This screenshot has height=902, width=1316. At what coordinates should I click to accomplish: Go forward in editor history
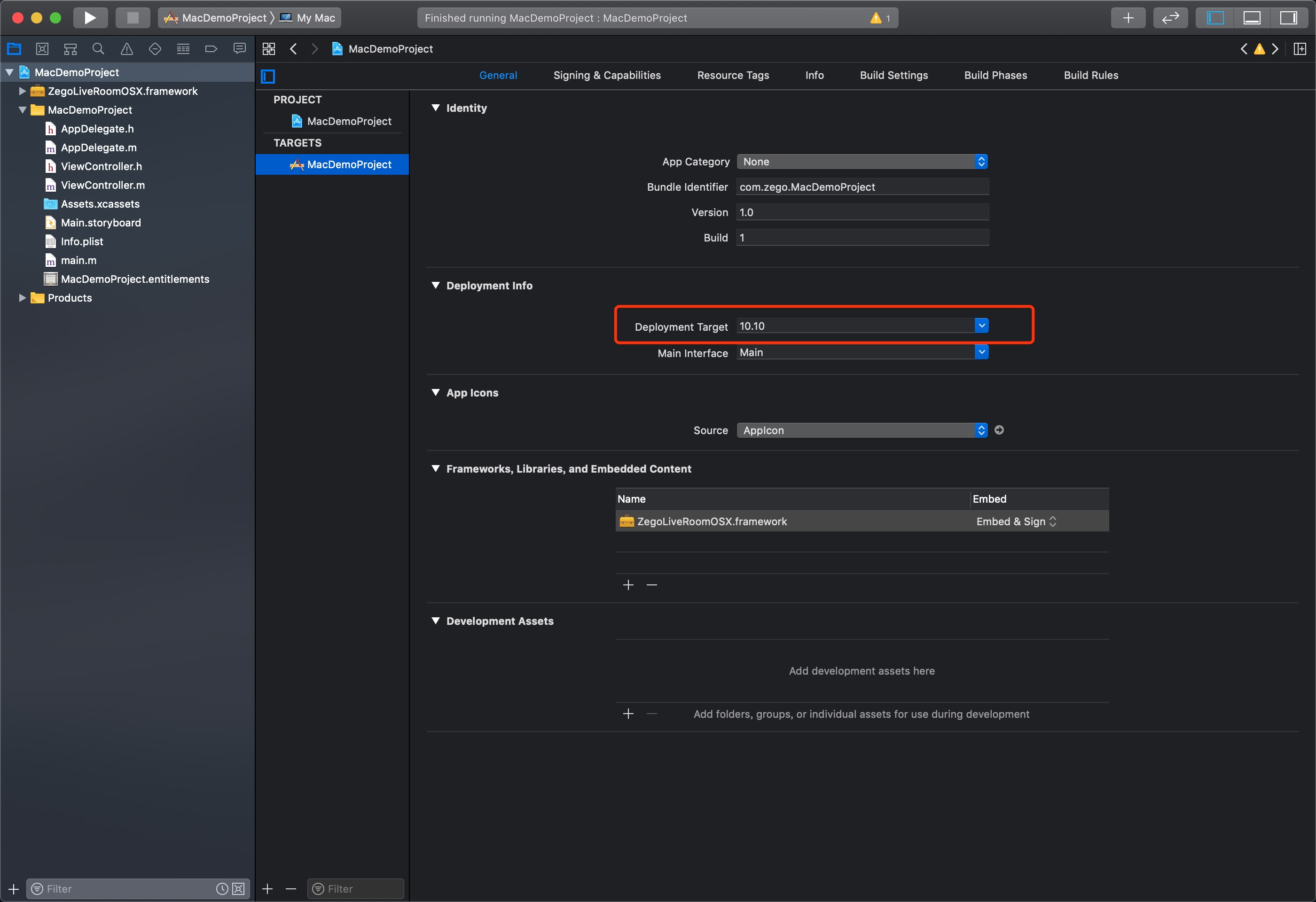(x=315, y=49)
